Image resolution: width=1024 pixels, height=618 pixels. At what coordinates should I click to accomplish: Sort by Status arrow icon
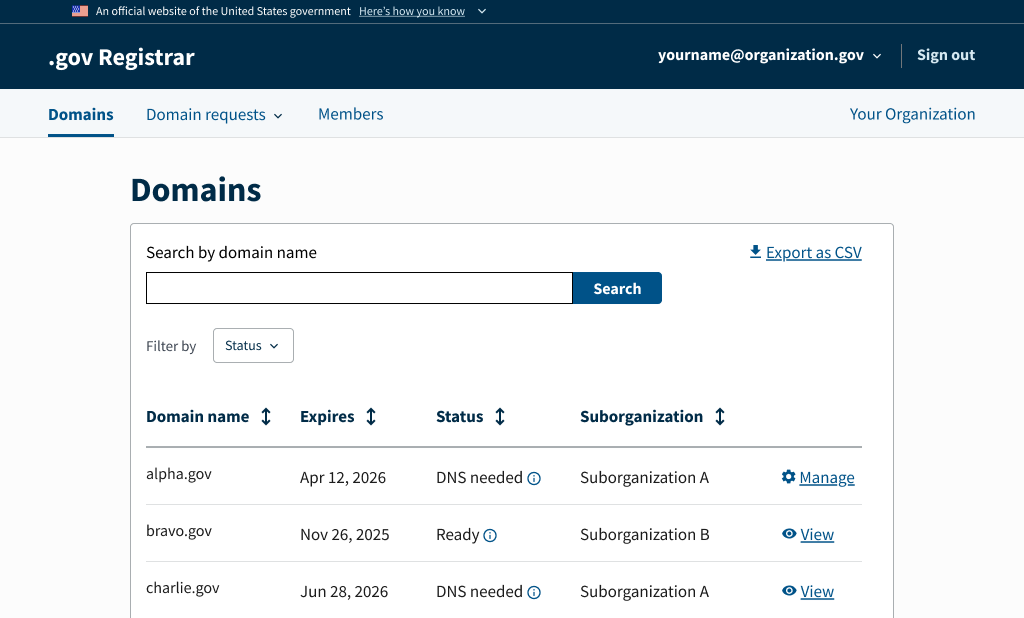(x=500, y=417)
